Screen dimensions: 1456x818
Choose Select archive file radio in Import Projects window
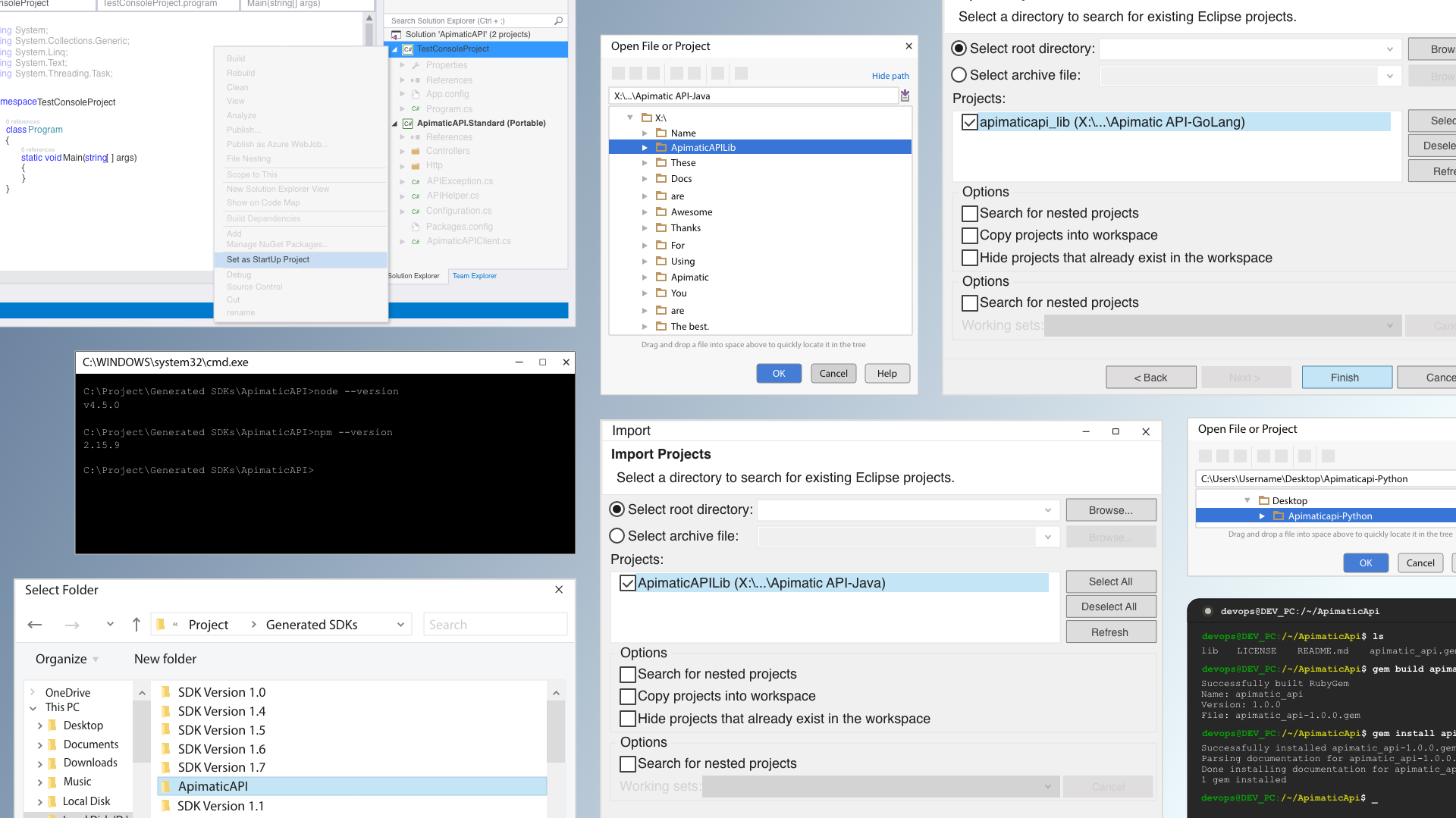(617, 536)
